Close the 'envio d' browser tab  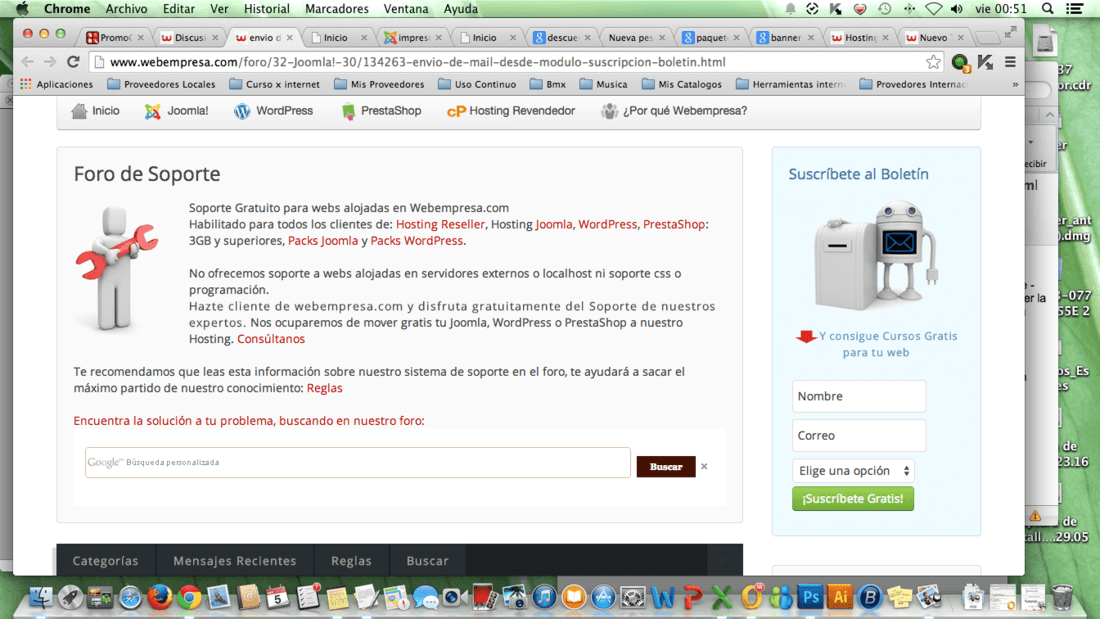pos(289,38)
